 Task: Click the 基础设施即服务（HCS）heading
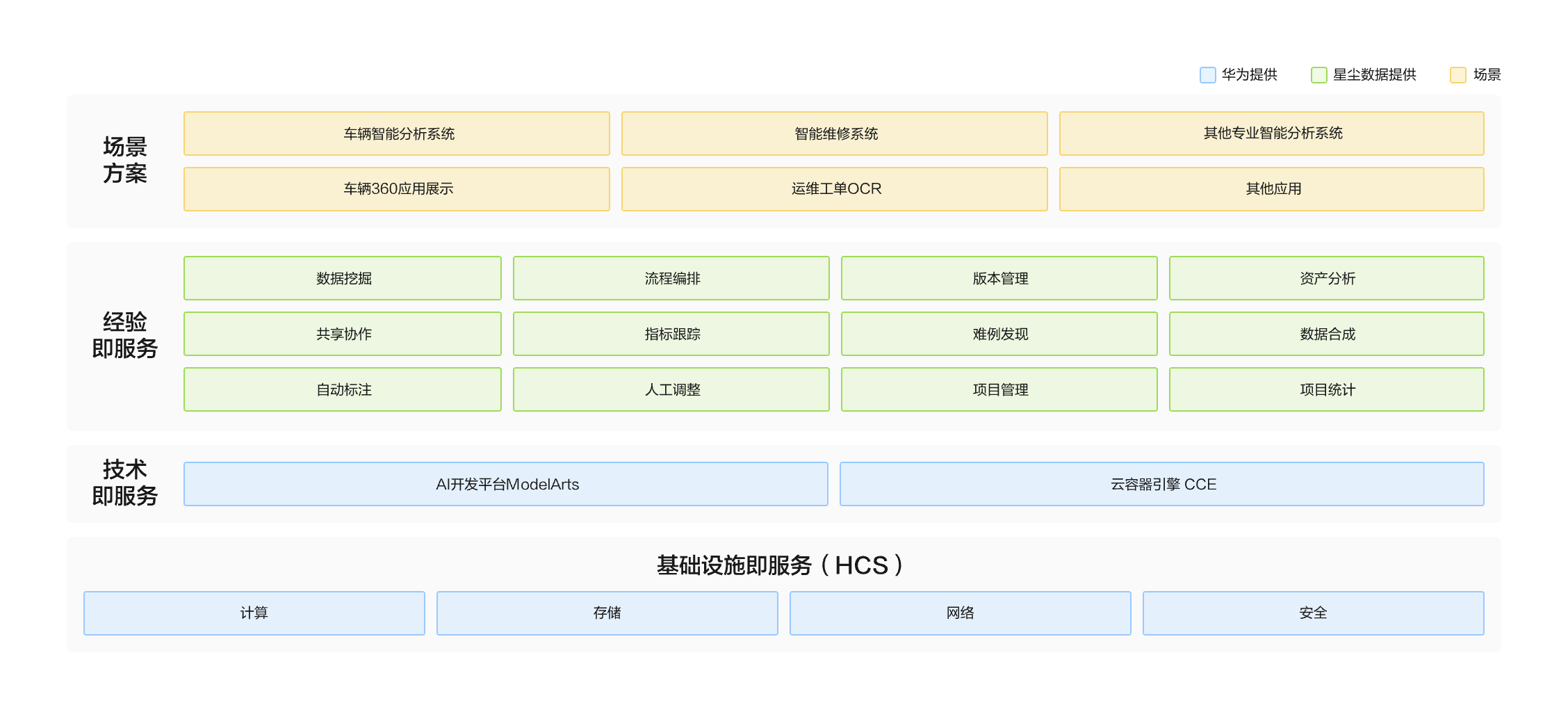click(780, 565)
